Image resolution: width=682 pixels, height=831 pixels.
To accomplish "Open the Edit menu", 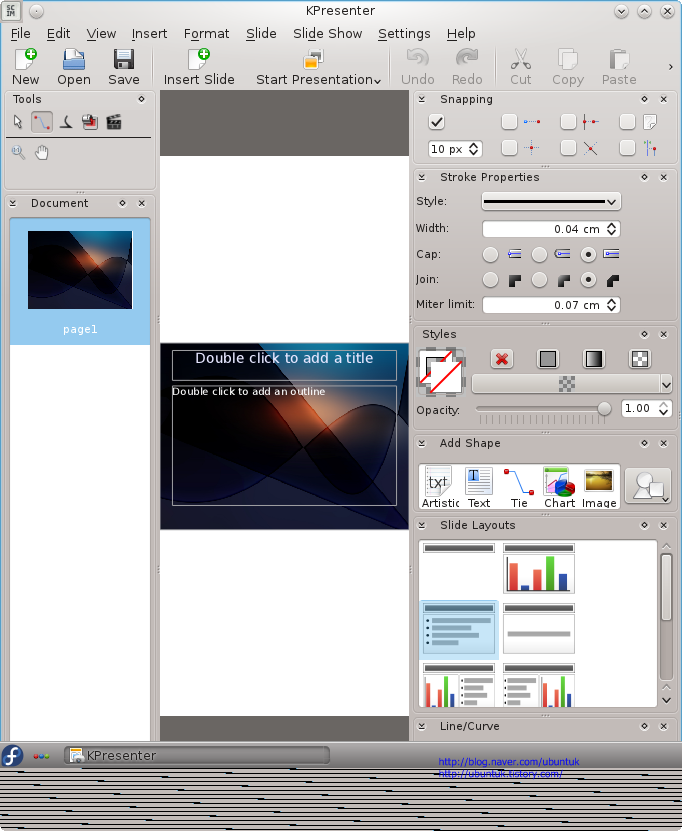I will click(x=58, y=33).
